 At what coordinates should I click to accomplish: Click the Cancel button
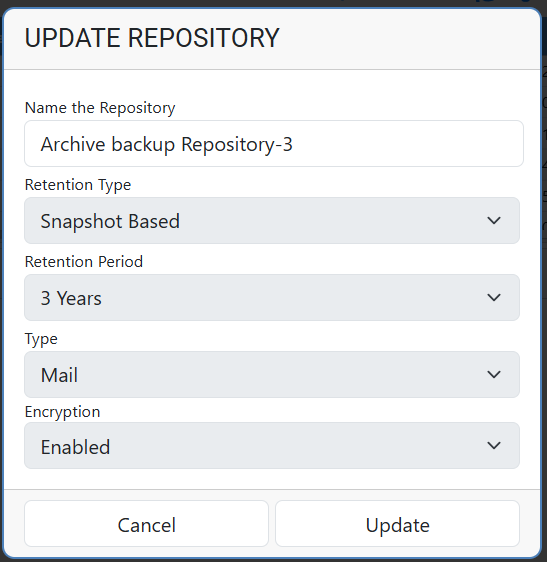pyautogui.click(x=146, y=524)
